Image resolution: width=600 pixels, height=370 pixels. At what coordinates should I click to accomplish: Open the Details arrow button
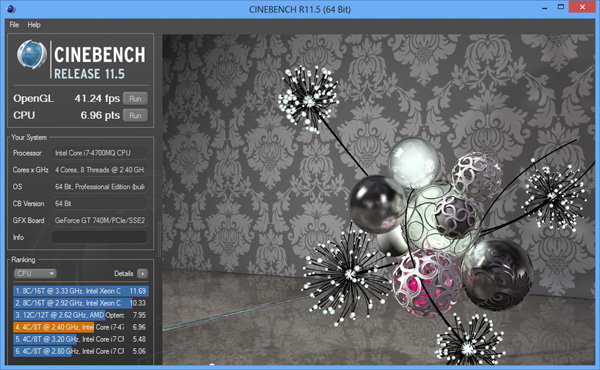142,273
